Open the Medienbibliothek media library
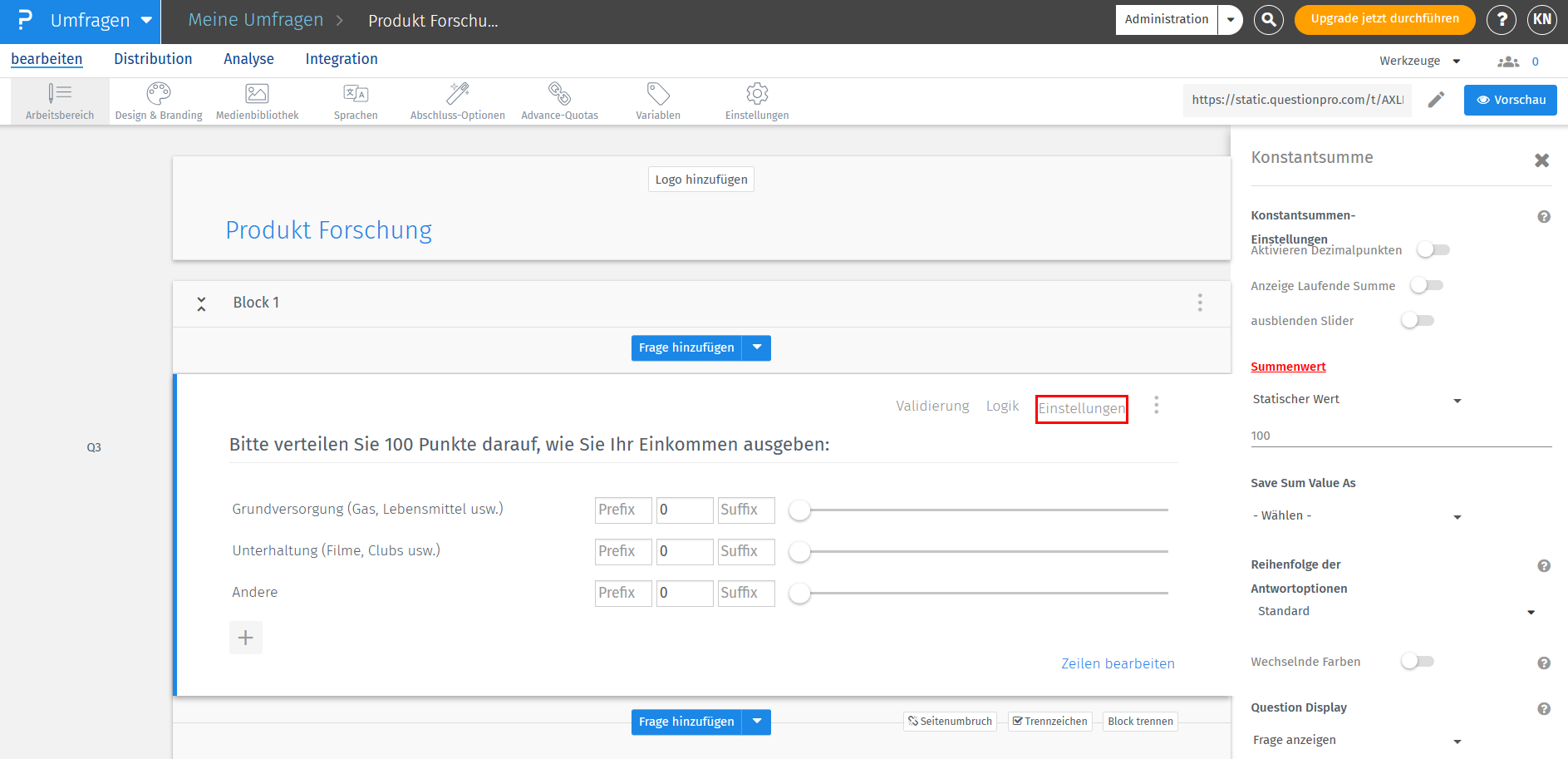Viewport: 1568px width, 759px height. (x=257, y=101)
